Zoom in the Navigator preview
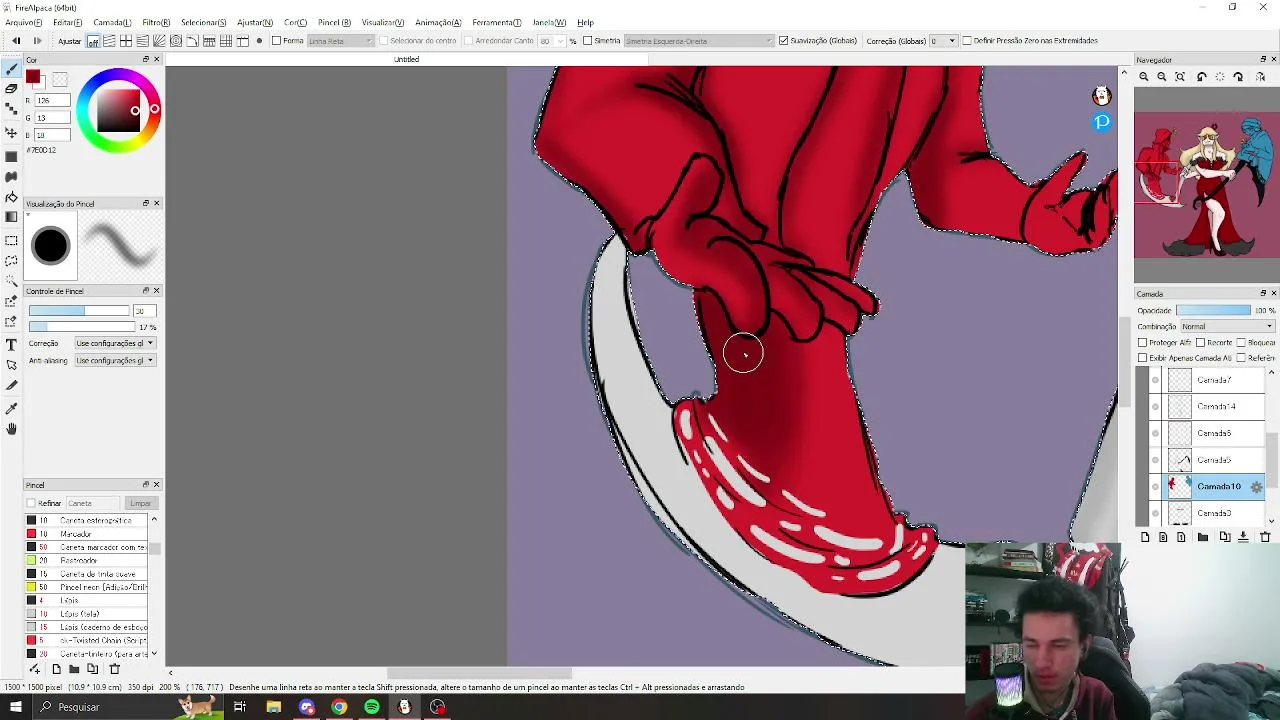The width and height of the screenshot is (1280, 720). (x=1143, y=77)
